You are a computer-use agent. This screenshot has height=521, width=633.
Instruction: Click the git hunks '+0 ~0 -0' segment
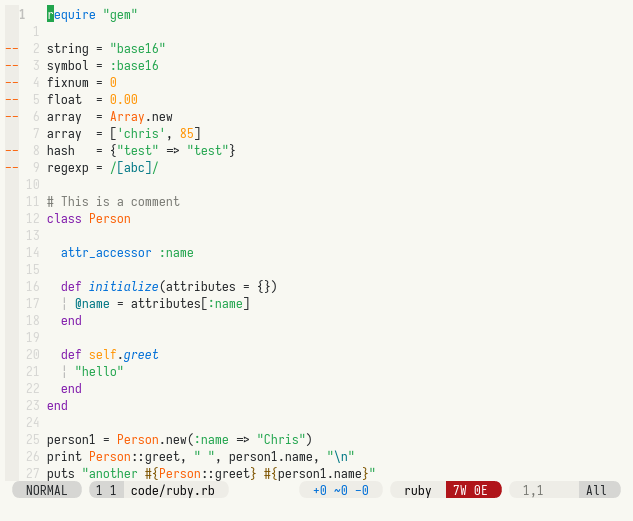[341, 490]
